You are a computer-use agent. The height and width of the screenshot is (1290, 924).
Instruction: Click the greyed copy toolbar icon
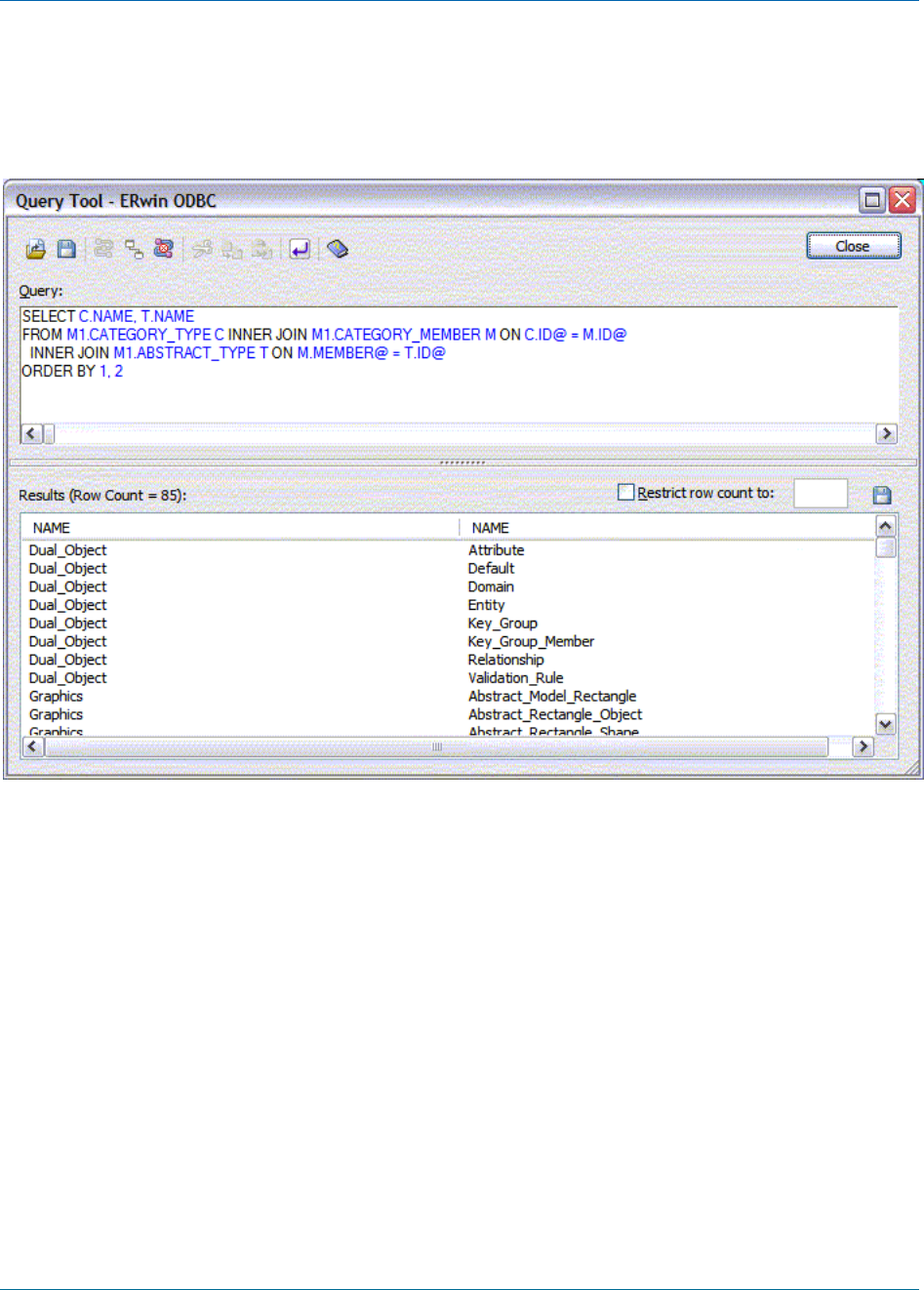pos(231,249)
